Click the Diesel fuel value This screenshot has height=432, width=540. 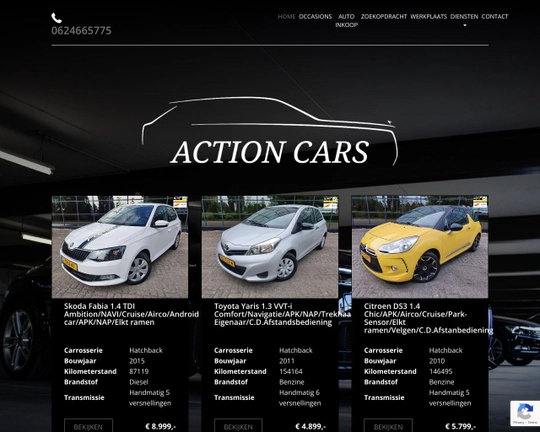139,382
